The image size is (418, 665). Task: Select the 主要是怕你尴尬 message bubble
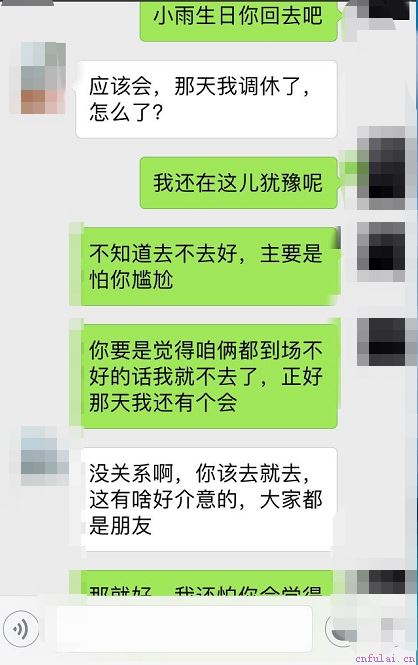pos(205,267)
